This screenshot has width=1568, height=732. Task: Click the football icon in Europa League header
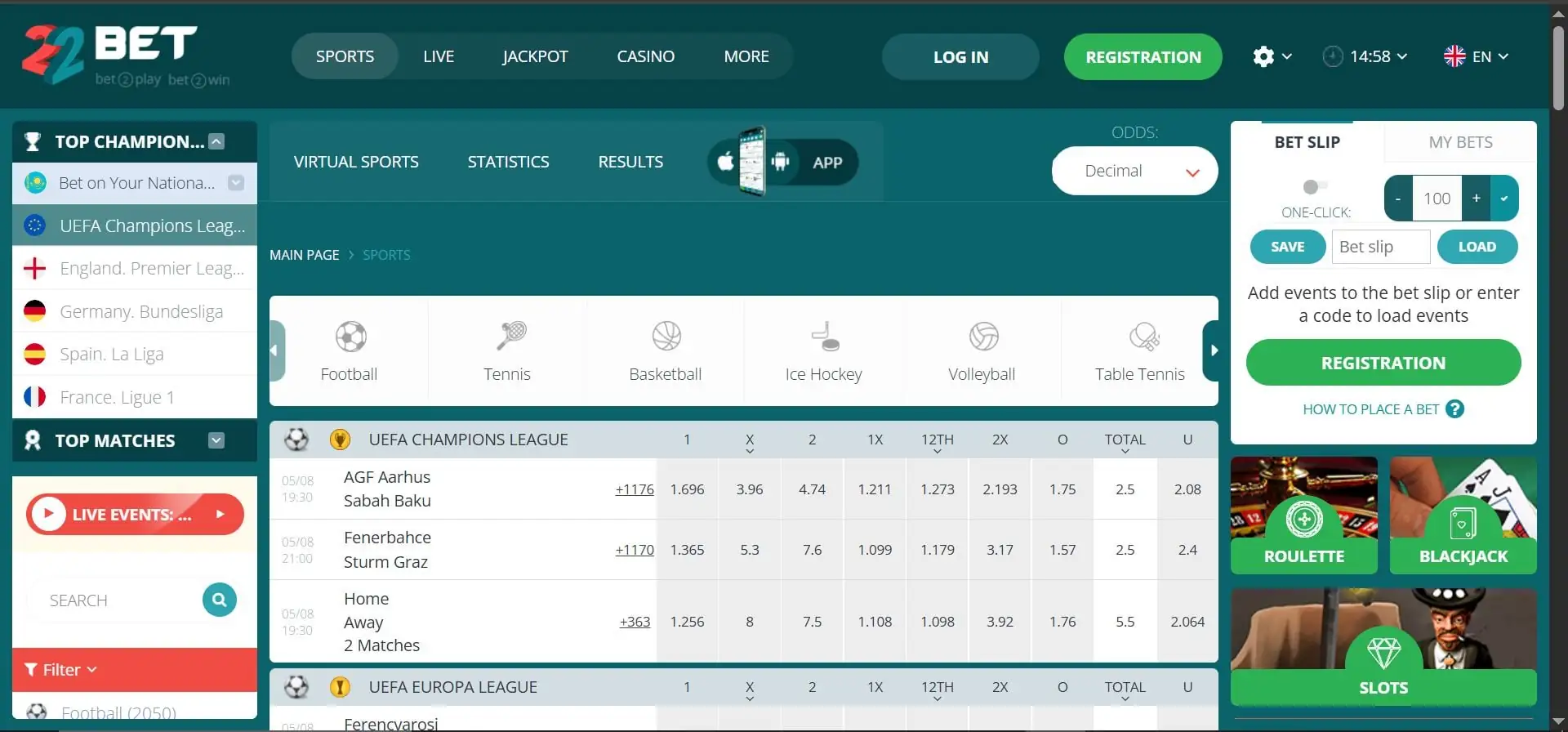pyautogui.click(x=296, y=687)
